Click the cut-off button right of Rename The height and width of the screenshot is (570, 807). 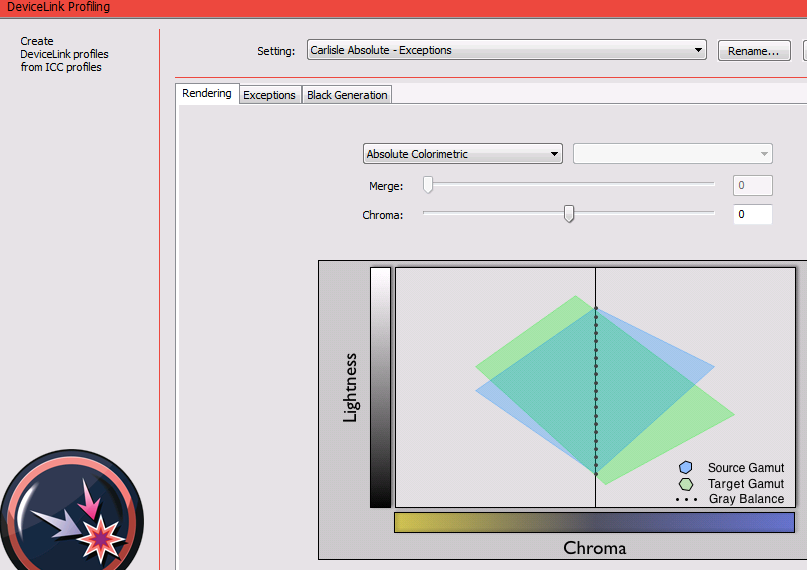[x=804, y=50]
